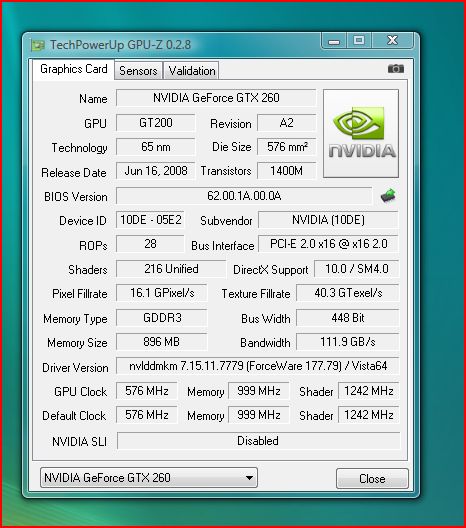466x528 pixels.
Task: Maximize the GPU-Z window
Action: pos(359,41)
